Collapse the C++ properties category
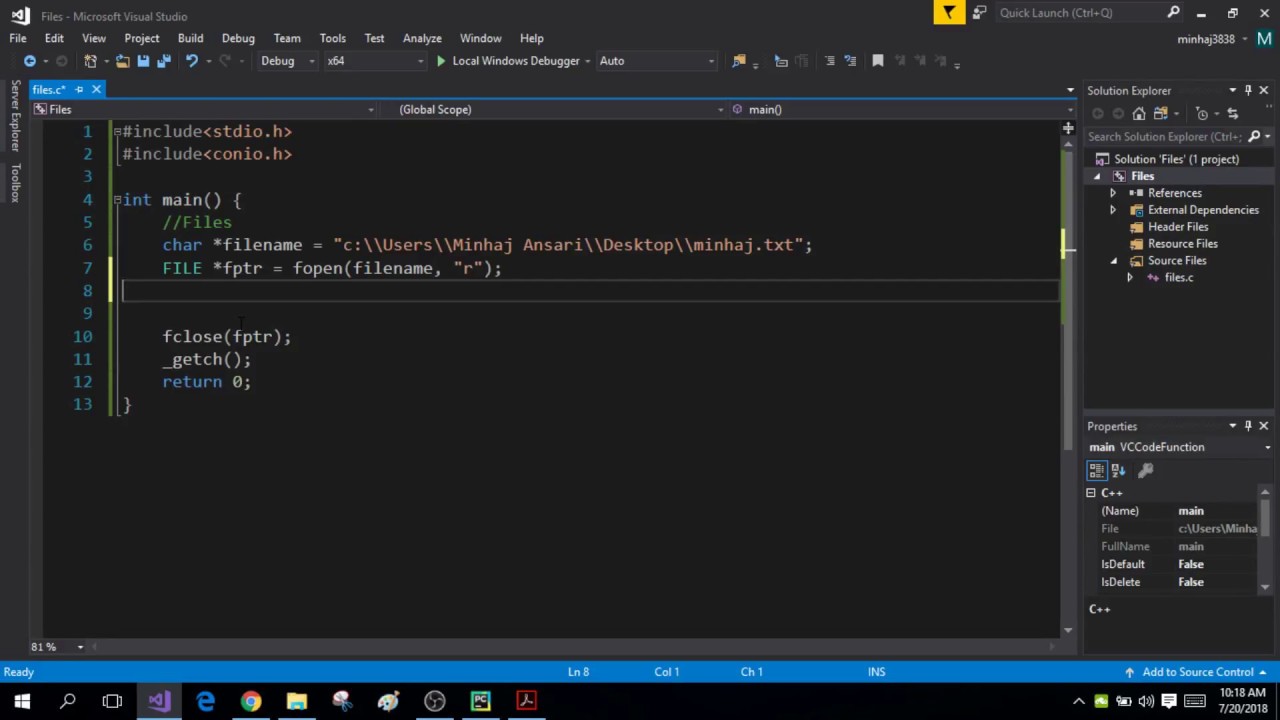 click(1091, 493)
